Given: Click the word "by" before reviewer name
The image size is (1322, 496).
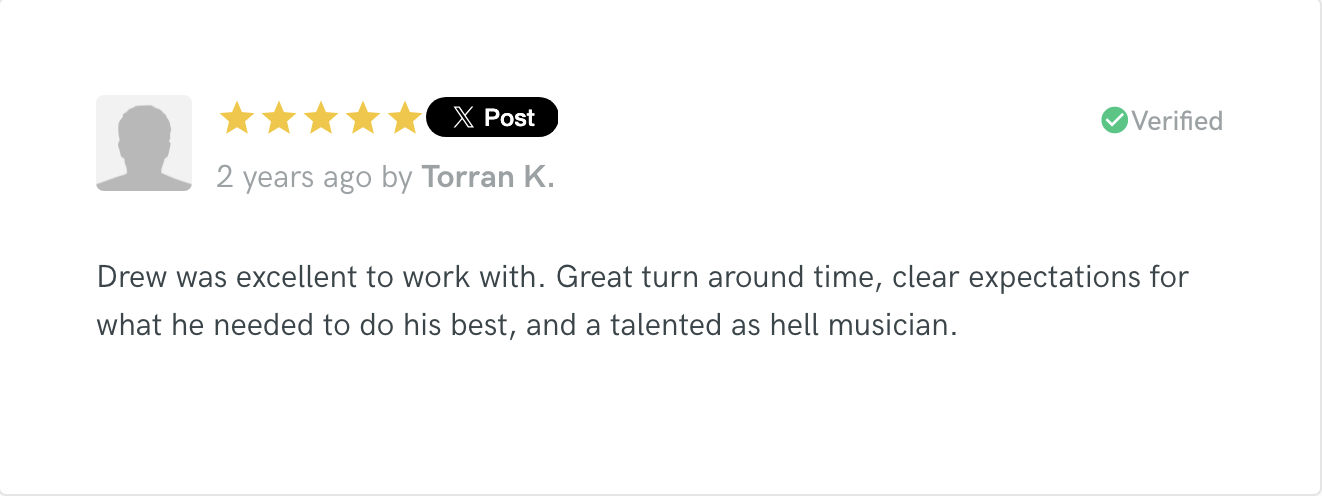Looking at the screenshot, I should pyautogui.click(x=397, y=179).
